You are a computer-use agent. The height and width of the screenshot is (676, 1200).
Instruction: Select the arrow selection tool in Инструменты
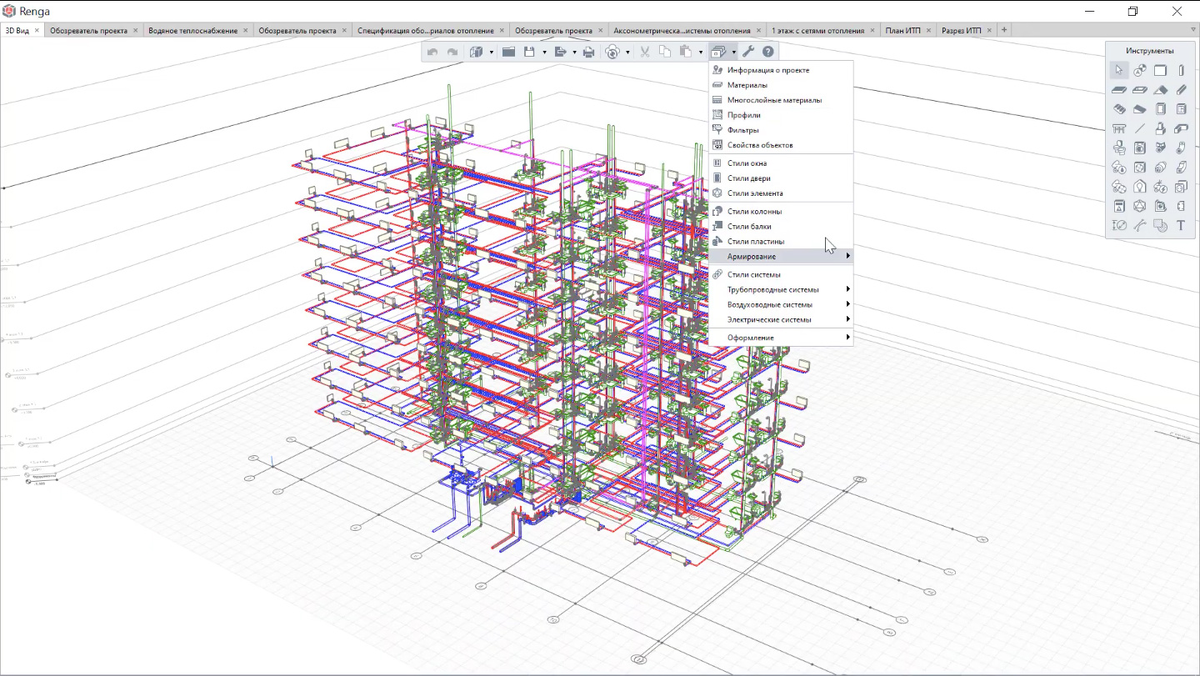point(1119,70)
